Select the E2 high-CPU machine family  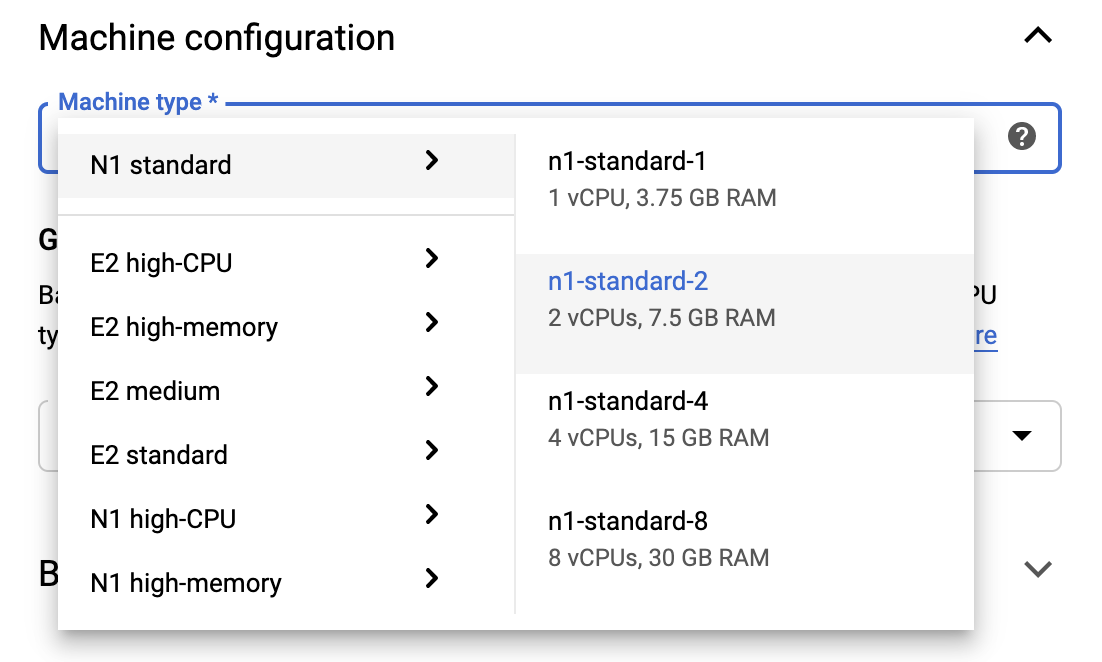(161, 264)
